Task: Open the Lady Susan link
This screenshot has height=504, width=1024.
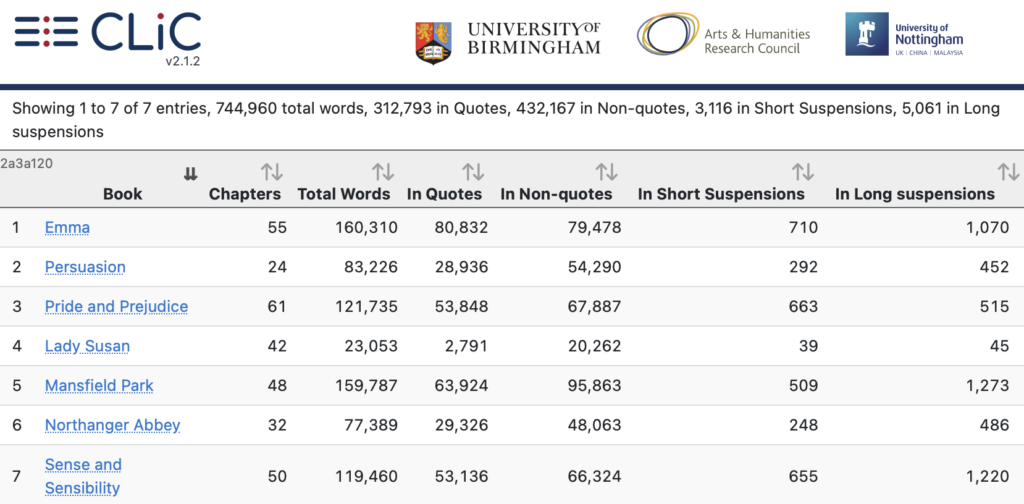Action: point(87,346)
